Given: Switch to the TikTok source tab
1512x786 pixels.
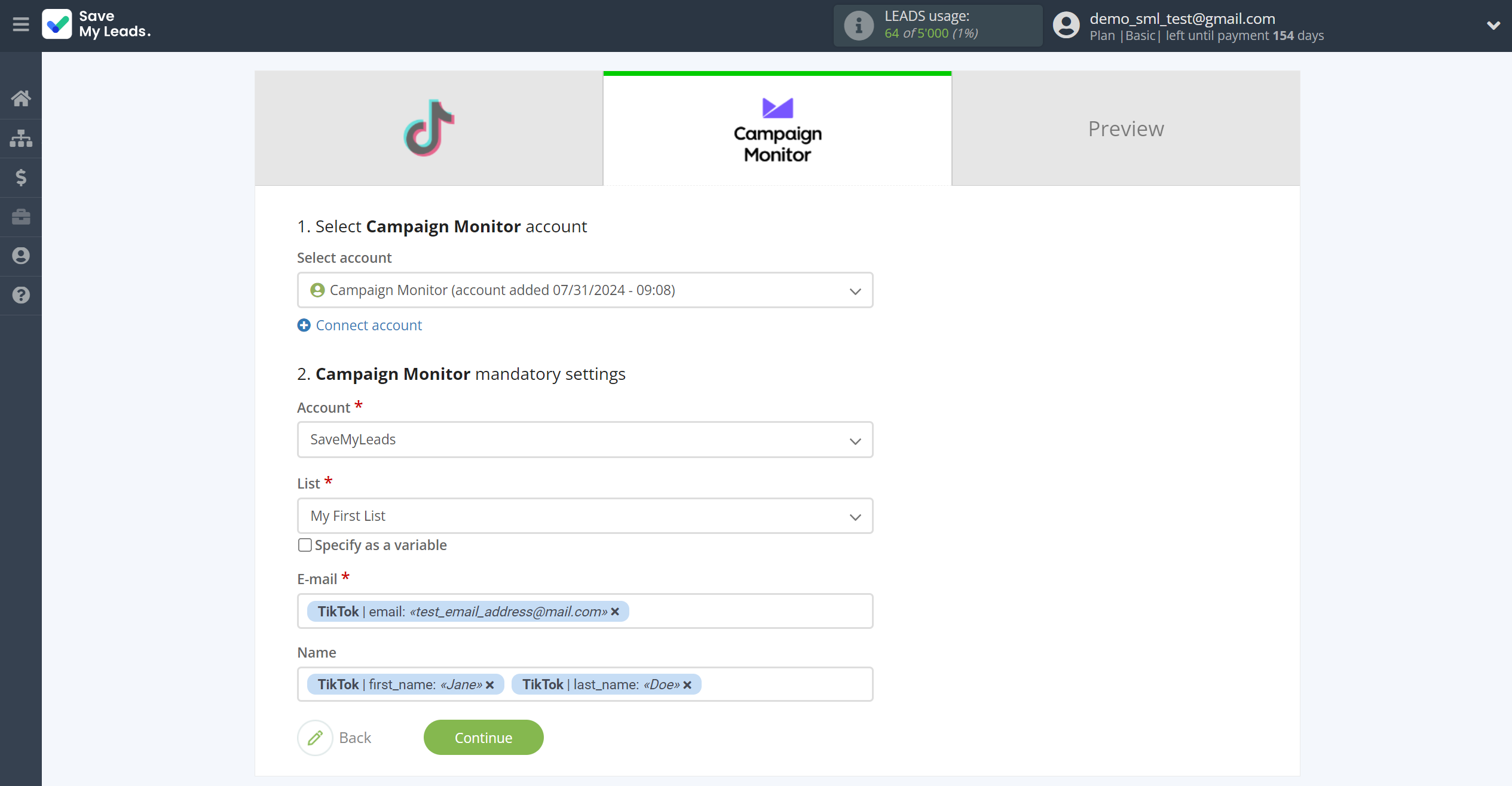Looking at the screenshot, I should (x=428, y=128).
